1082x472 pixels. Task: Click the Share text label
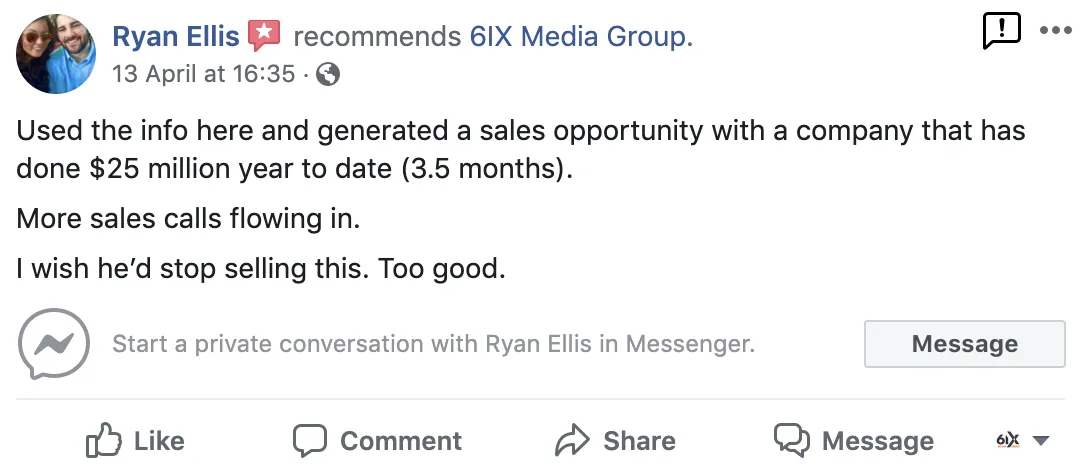639,441
